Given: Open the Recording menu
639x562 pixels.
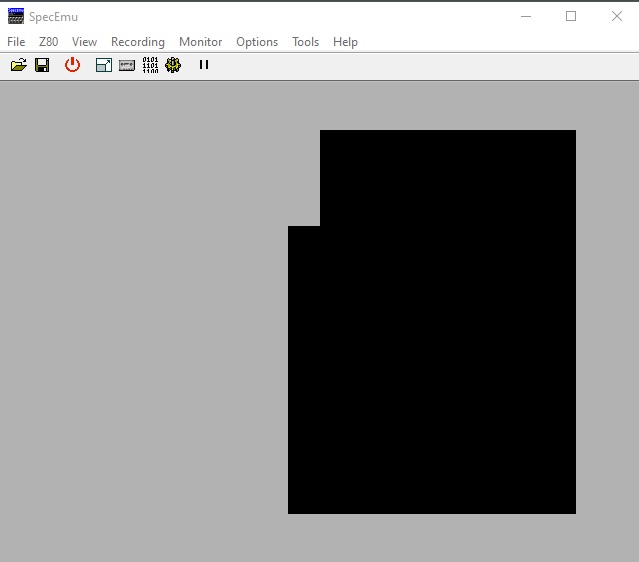Looking at the screenshot, I should tap(138, 42).
